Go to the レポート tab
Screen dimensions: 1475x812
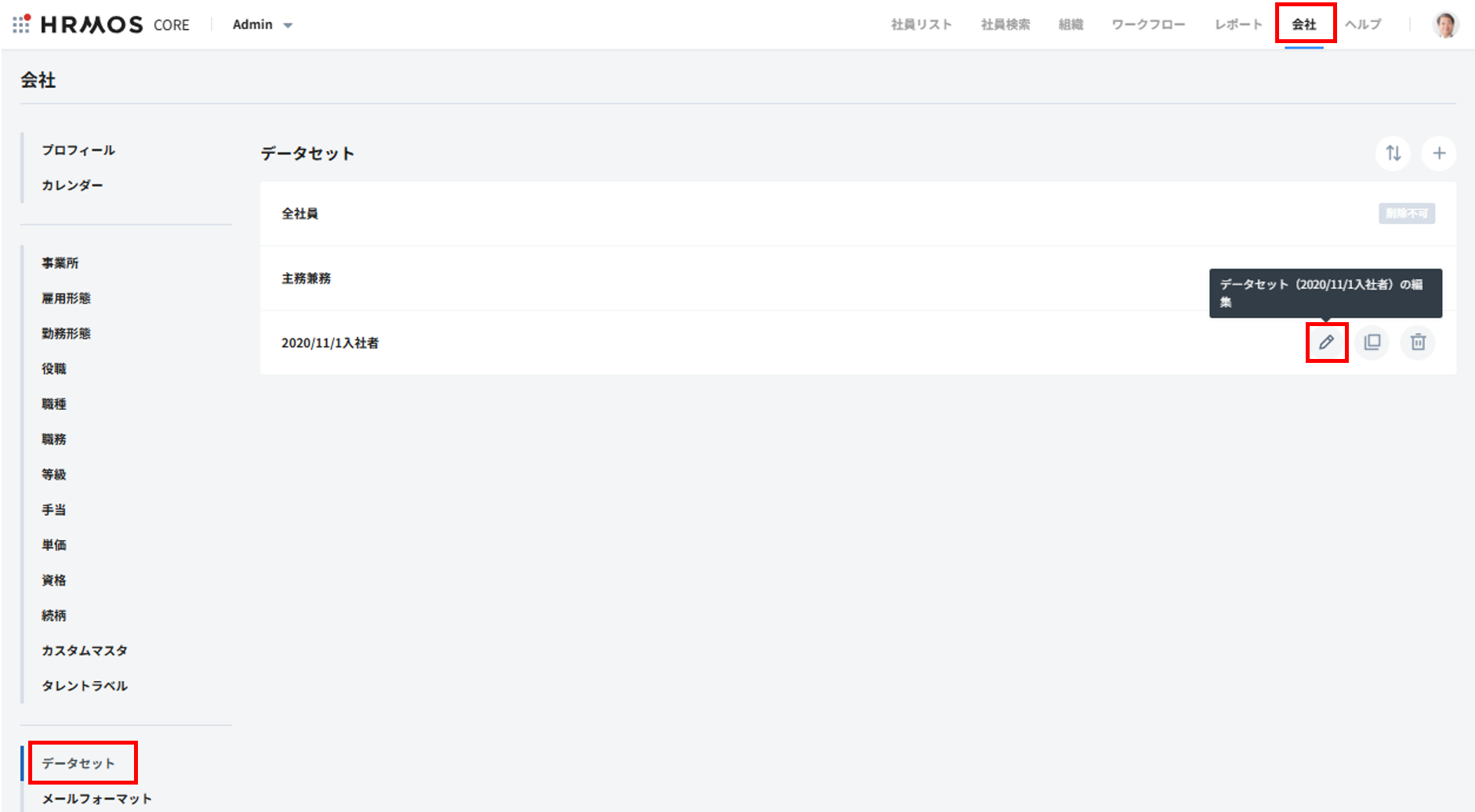[1238, 25]
